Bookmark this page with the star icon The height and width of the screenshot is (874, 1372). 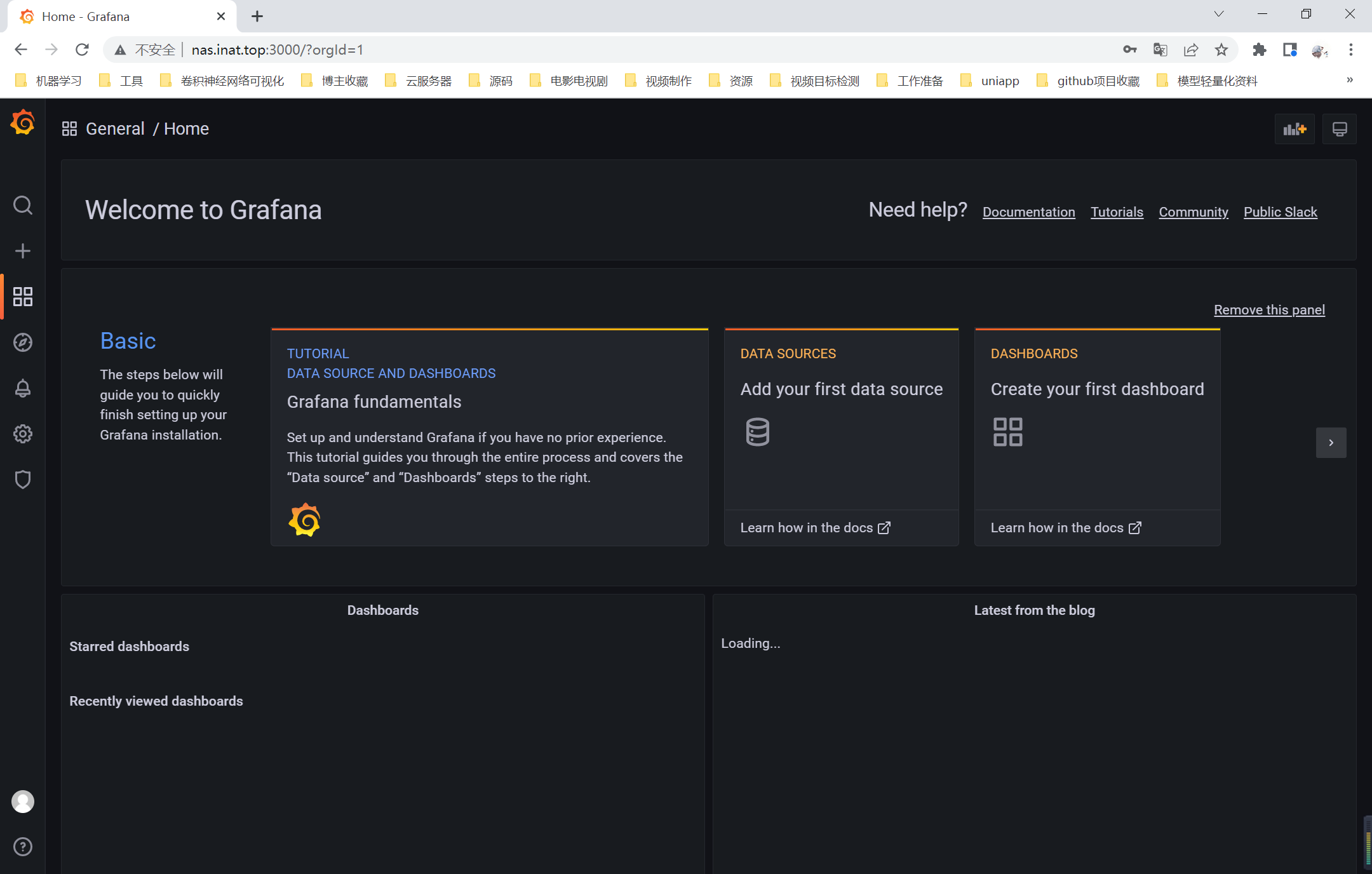[x=1221, y=50]
